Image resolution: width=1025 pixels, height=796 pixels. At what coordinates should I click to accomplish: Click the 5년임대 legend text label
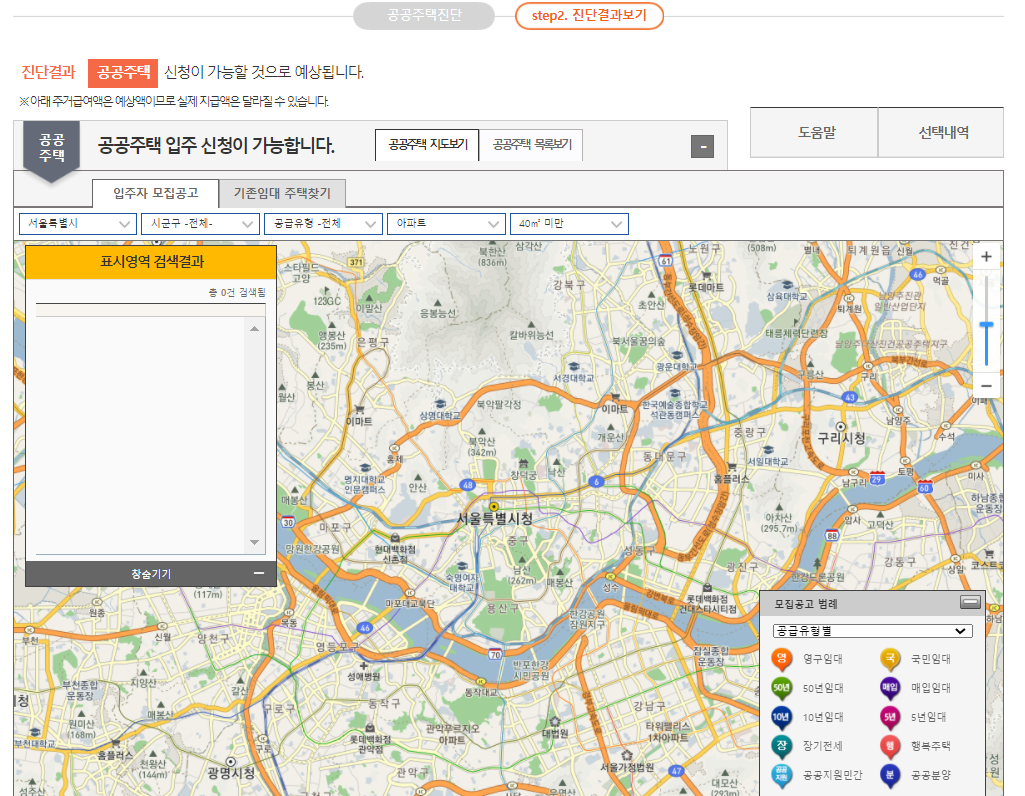(928, 717)
